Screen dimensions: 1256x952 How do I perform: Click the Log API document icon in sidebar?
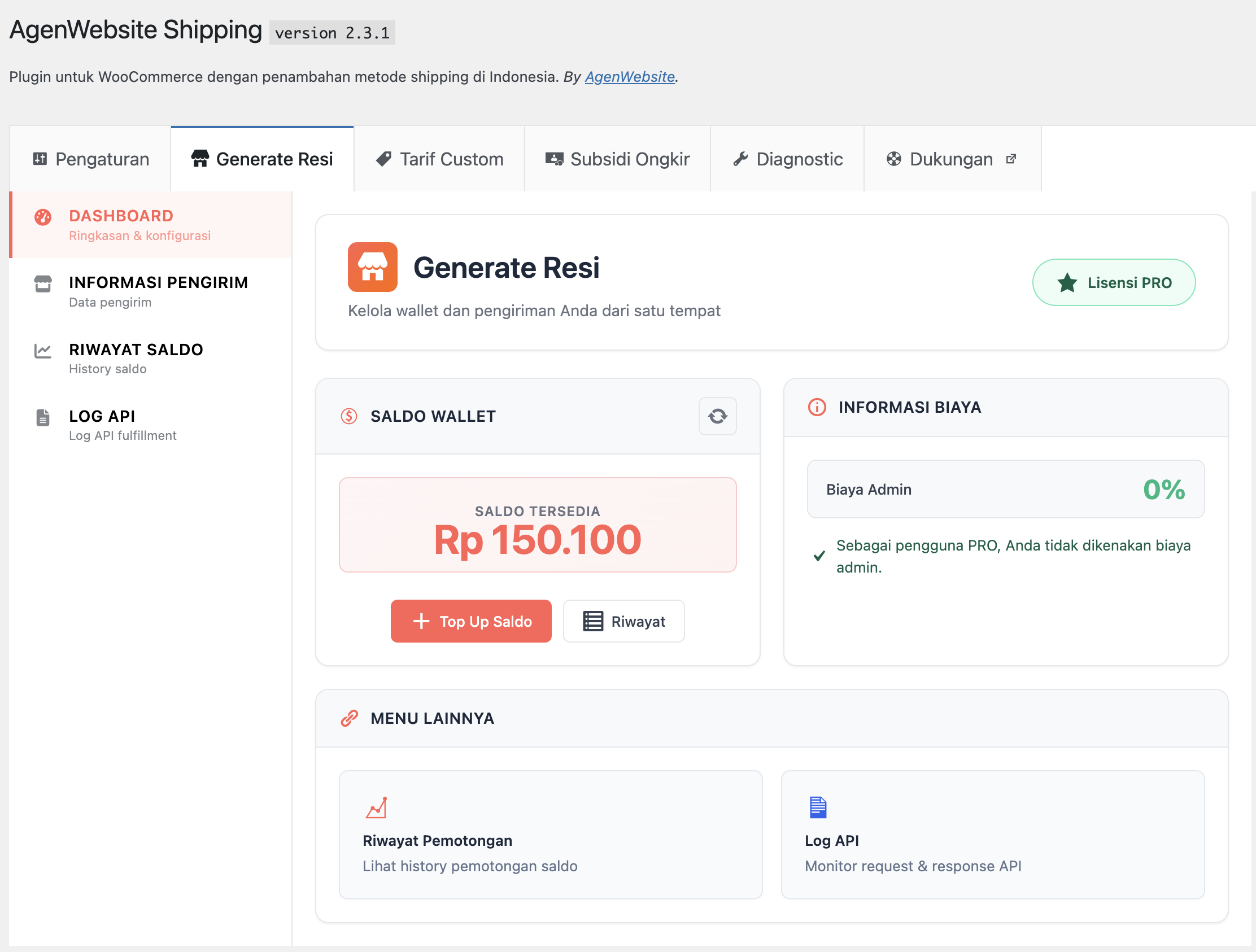(x=42, y=417)
